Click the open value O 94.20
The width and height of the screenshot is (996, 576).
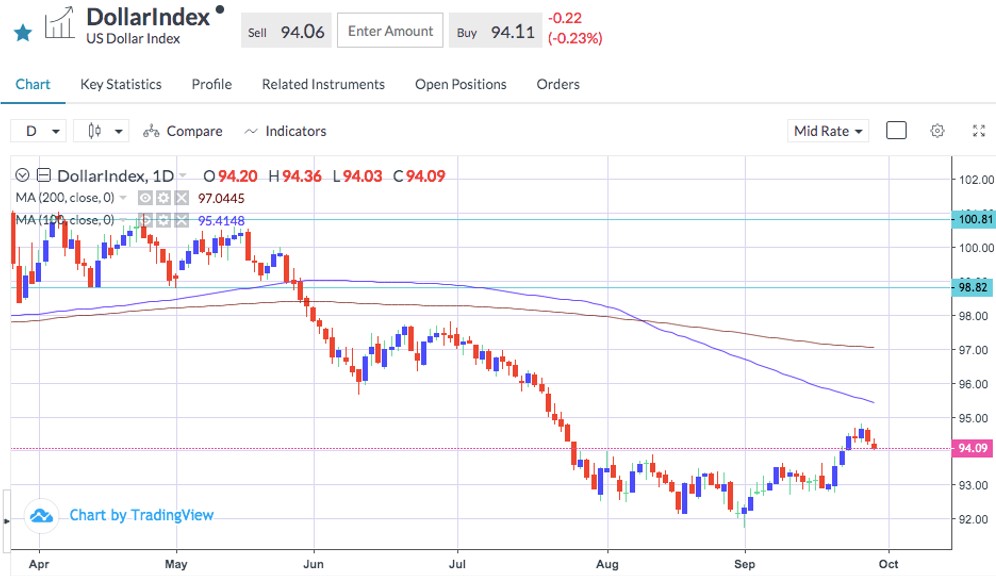230,176
